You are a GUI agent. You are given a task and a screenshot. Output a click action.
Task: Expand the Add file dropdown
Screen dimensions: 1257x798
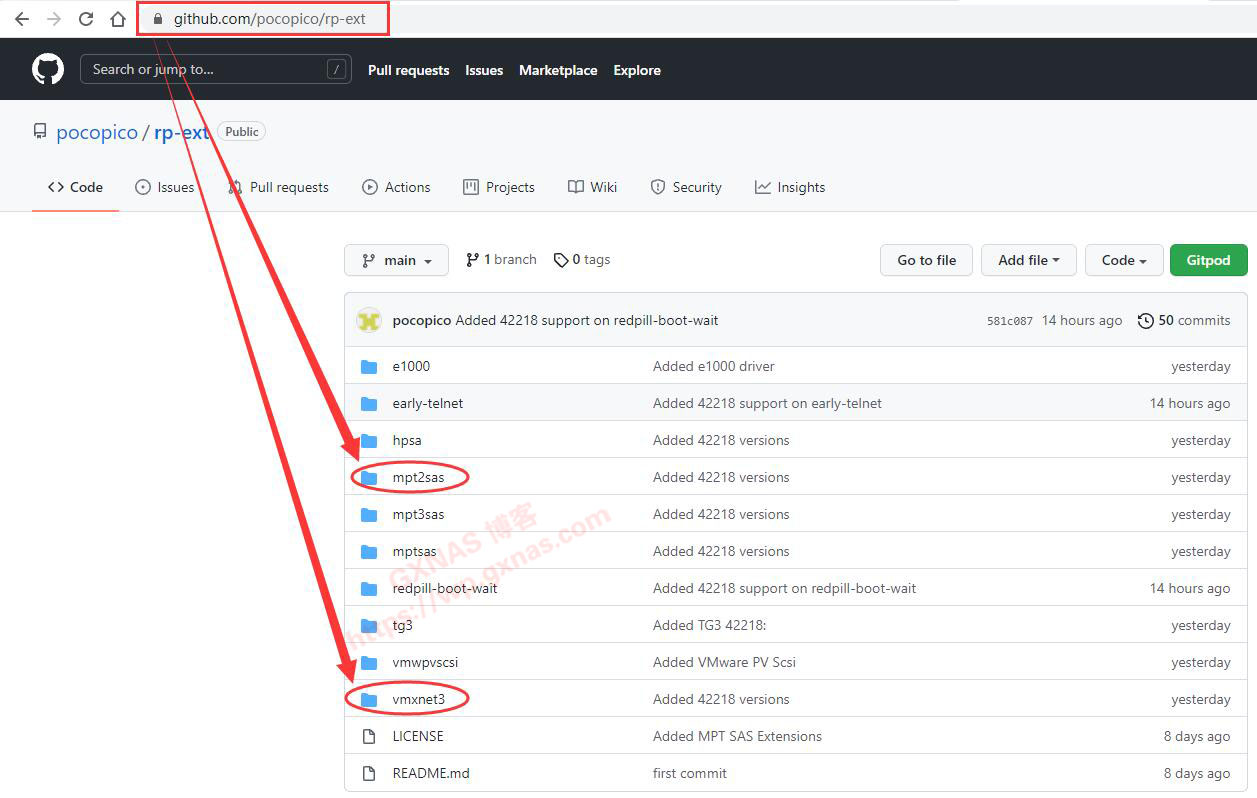pyautogui.click(x=1028, y=260)
